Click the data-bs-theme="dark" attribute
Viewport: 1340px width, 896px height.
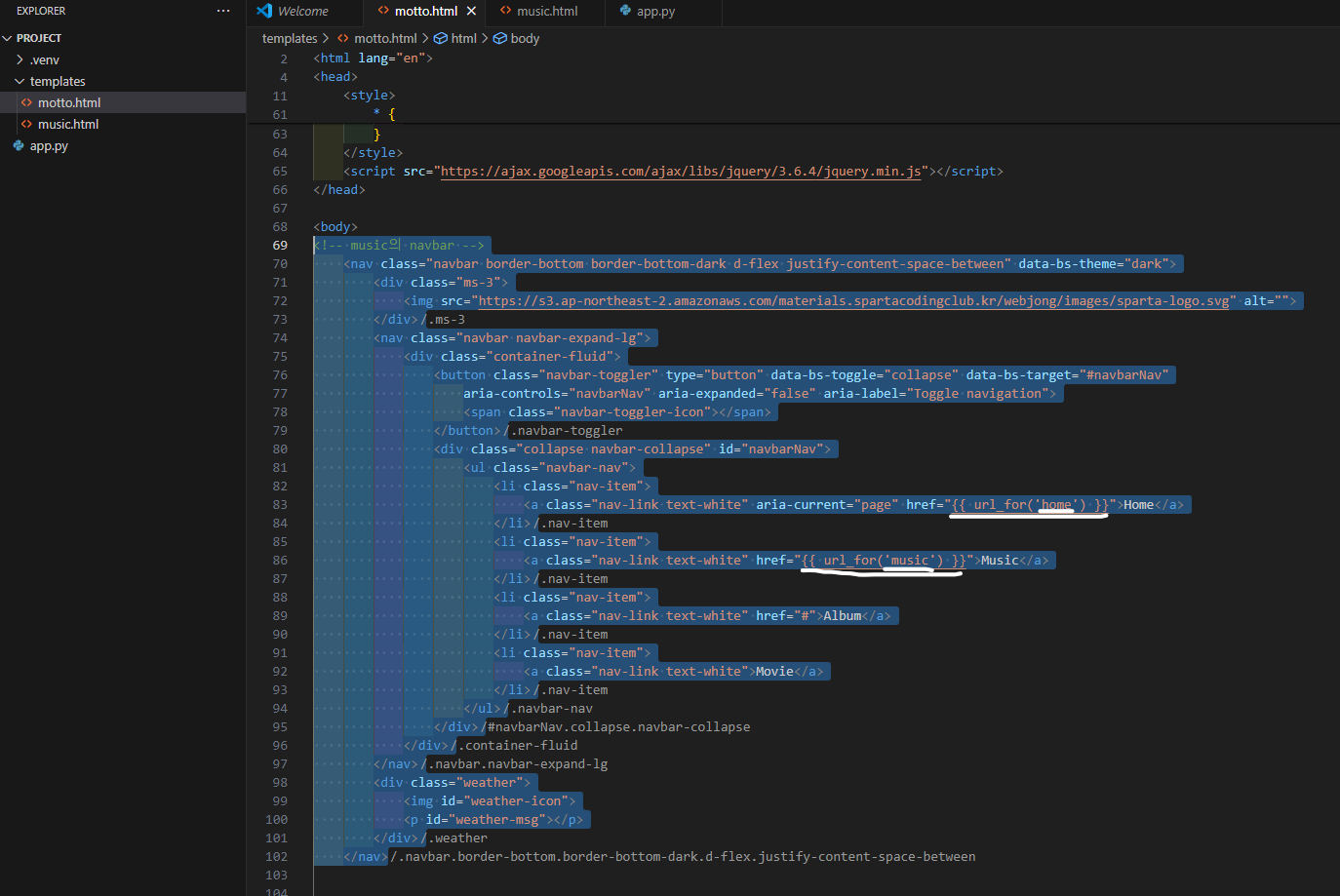tap(1093, 264)
